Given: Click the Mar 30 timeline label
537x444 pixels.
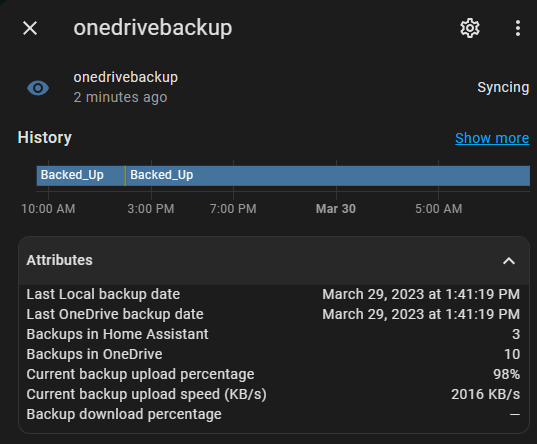Looking at the screenshot, I should (x=336, y=209).
